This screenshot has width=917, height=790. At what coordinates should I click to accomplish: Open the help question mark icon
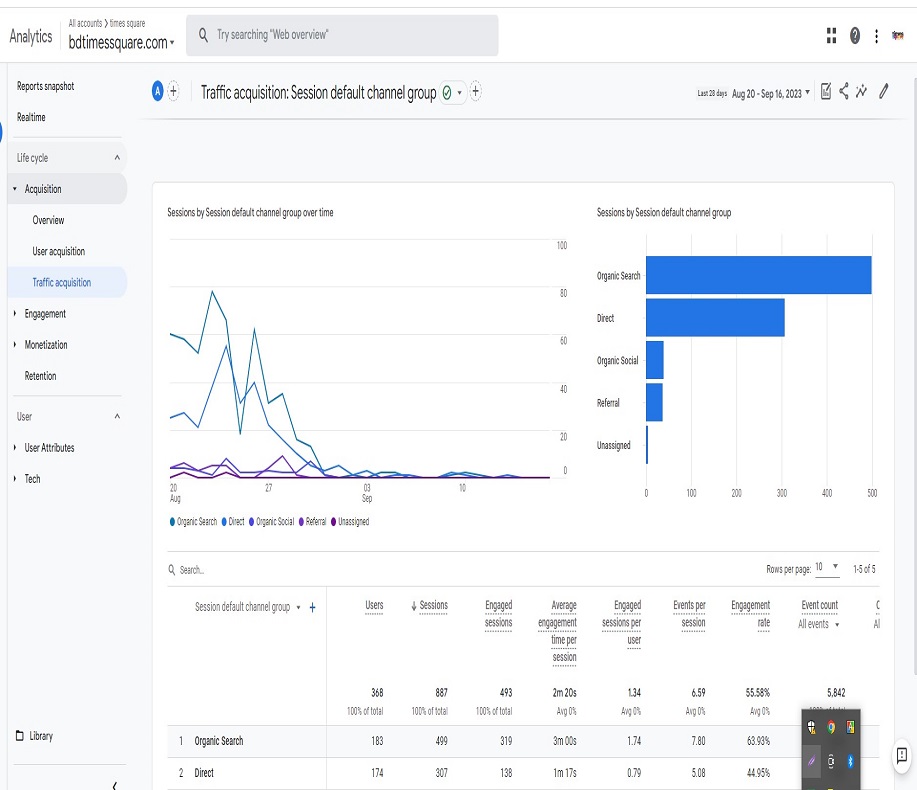pos(854,36)
